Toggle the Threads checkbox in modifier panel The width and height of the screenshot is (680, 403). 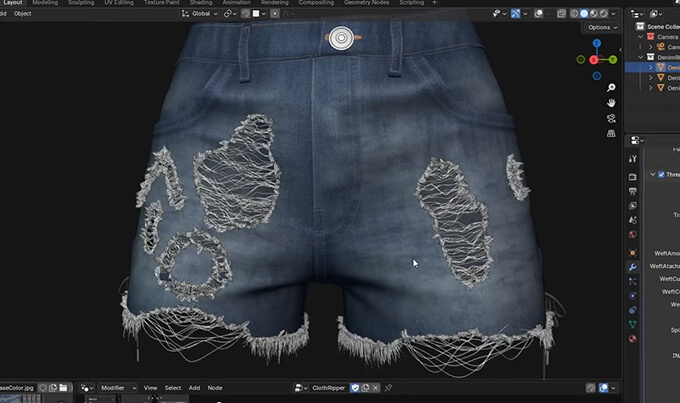coord(660,174)
